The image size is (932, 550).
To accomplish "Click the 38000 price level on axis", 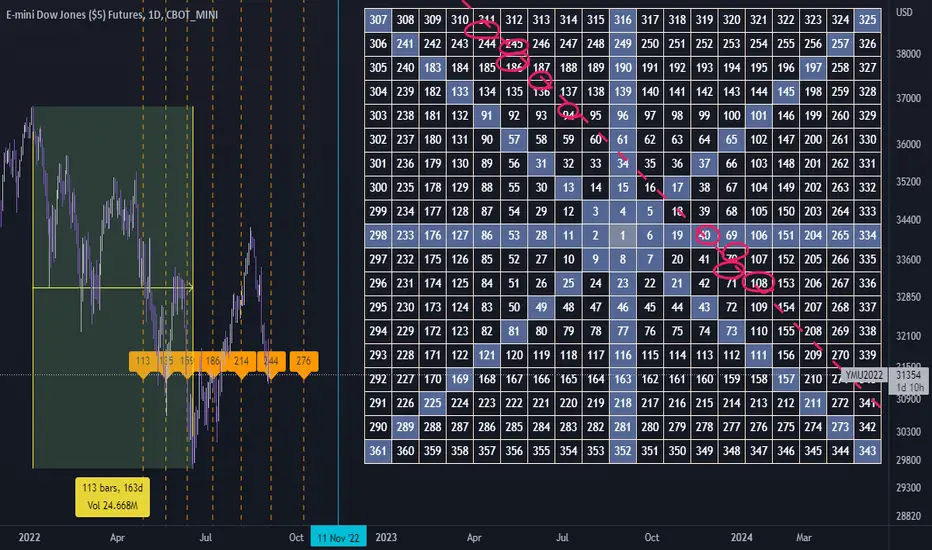I will pyautogui.click(x=908, y=54).
